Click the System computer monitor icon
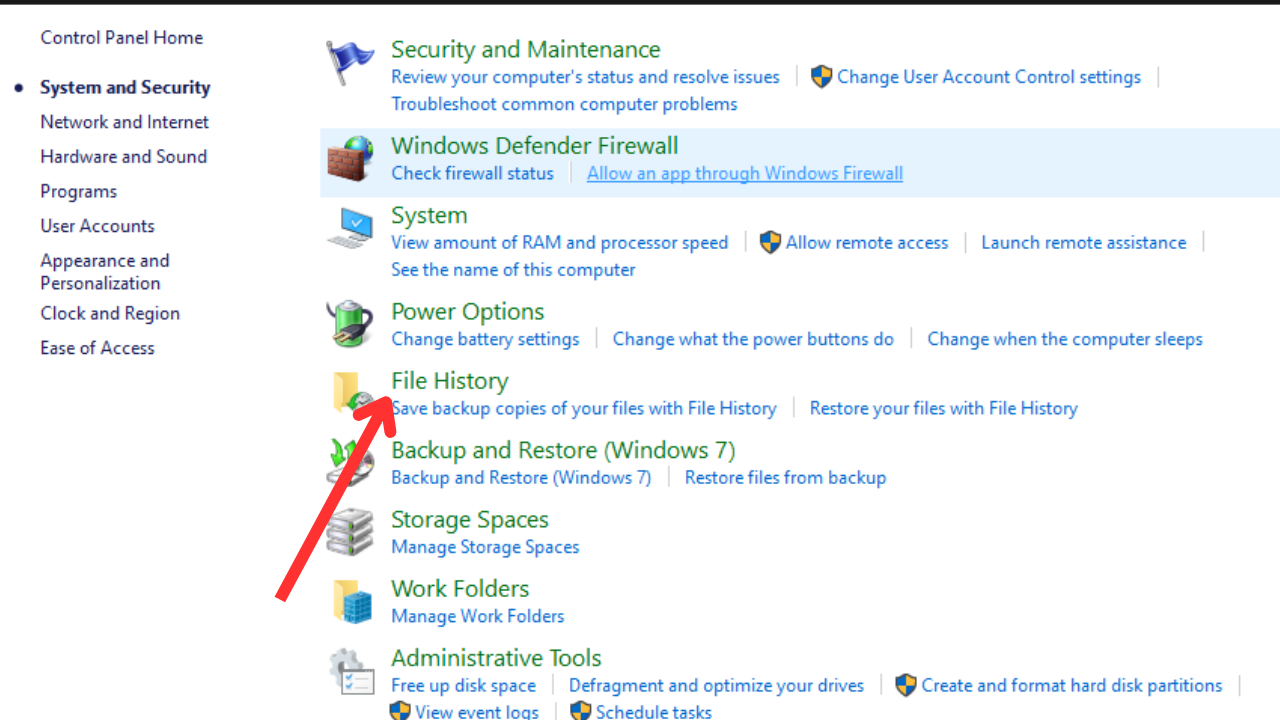This screenshot has height=720, width=1280. [x=350, y=229]
